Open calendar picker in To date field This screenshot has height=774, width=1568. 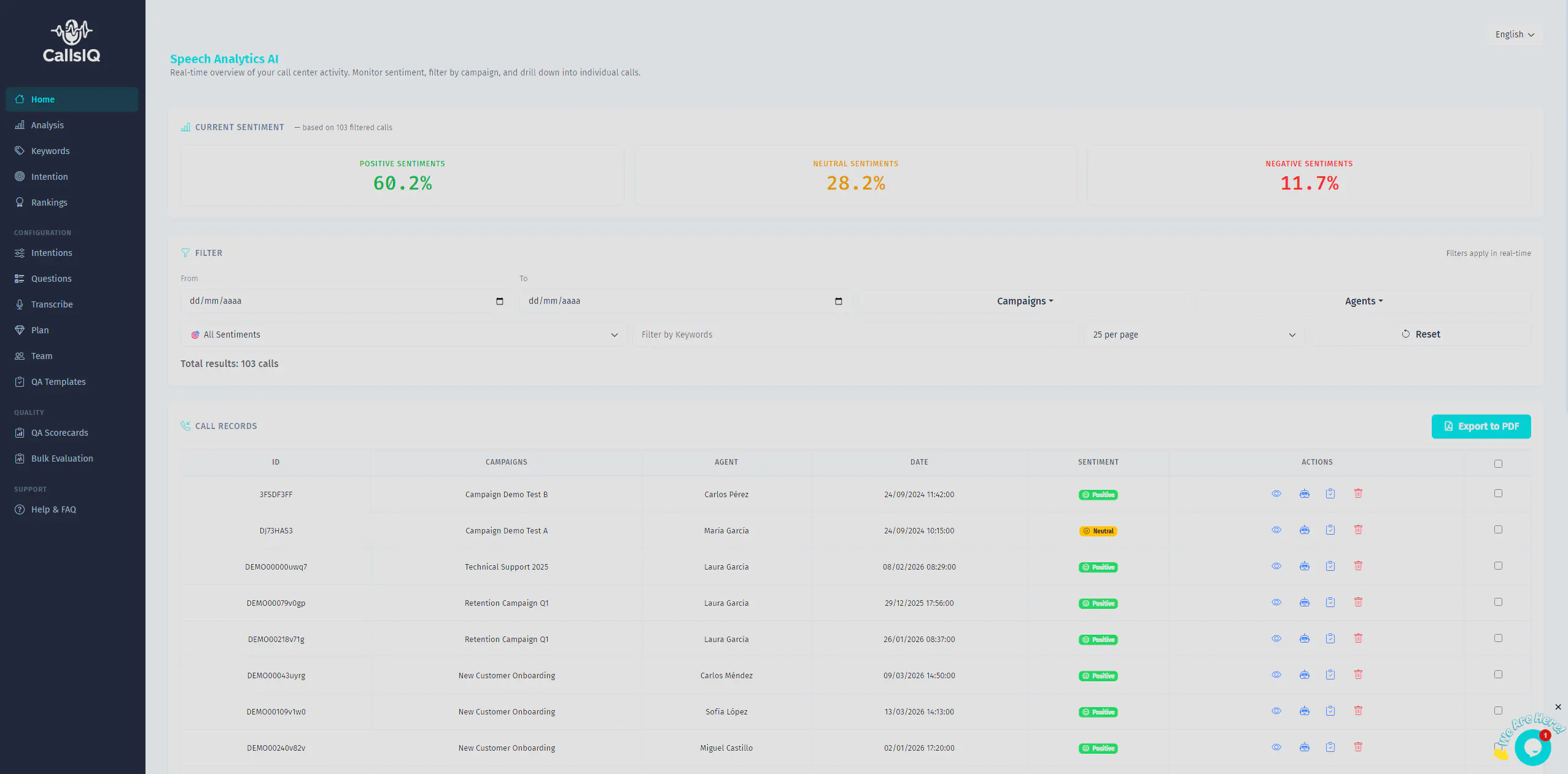pyautogui.click(x=839, y=301)
